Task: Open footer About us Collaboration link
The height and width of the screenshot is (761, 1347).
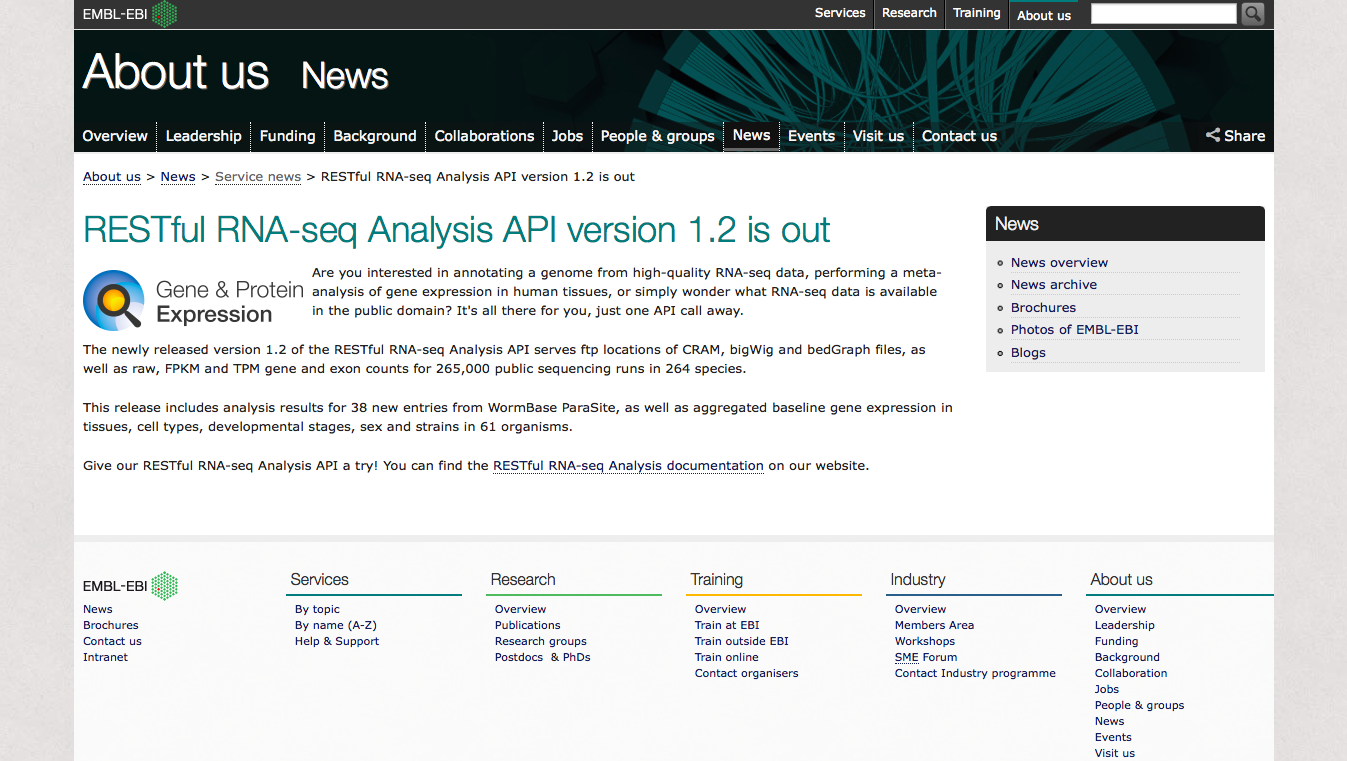Action: (1131, 673)
